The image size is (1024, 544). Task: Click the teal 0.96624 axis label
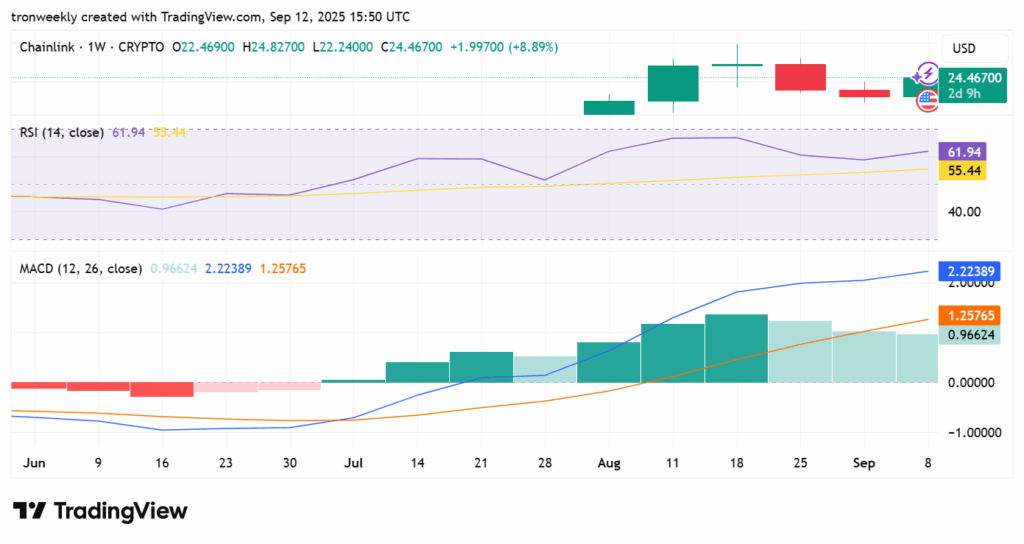point(969,335)
